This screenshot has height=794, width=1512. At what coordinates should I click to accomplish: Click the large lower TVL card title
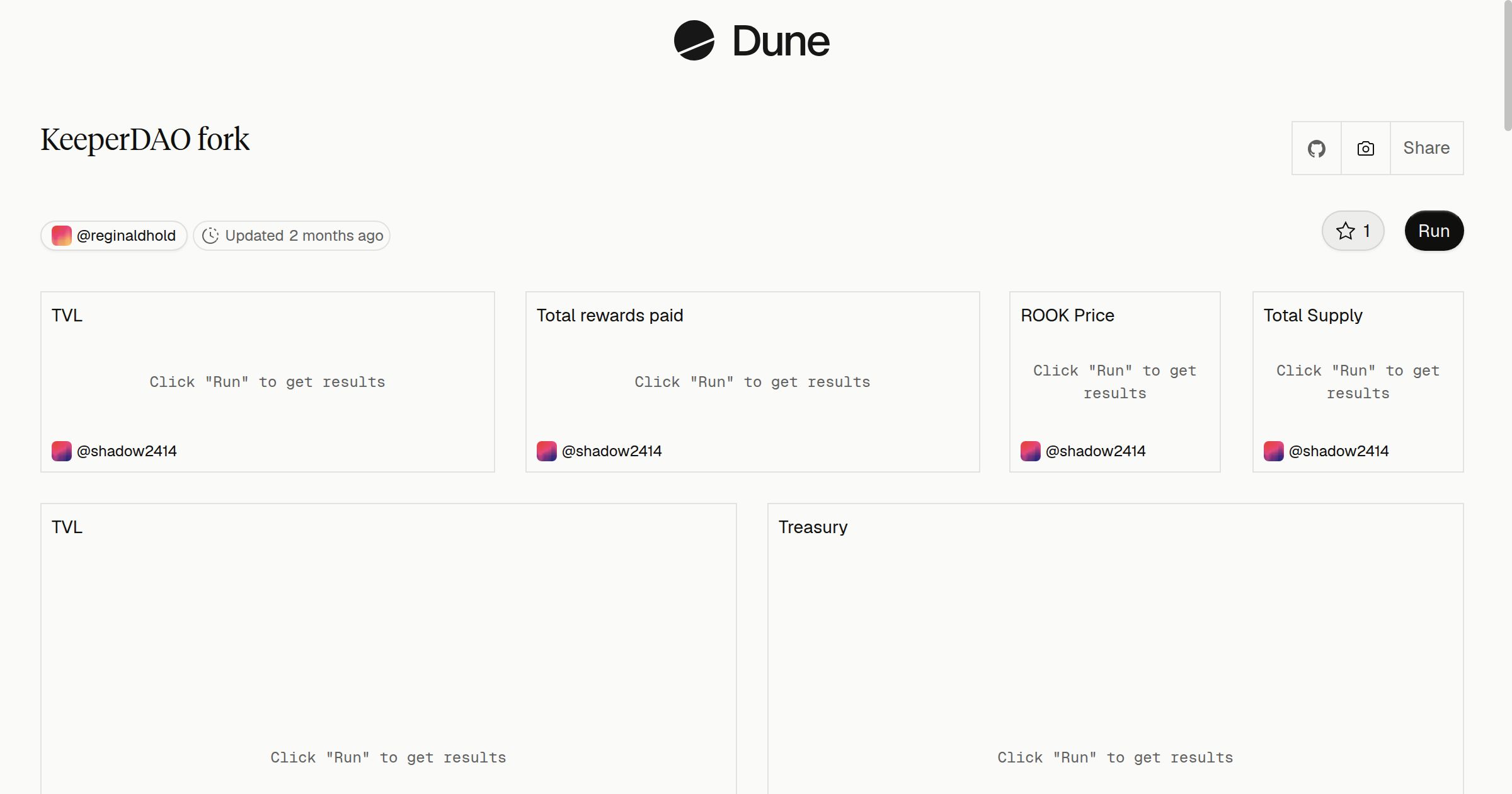click(x=67, y=527)
